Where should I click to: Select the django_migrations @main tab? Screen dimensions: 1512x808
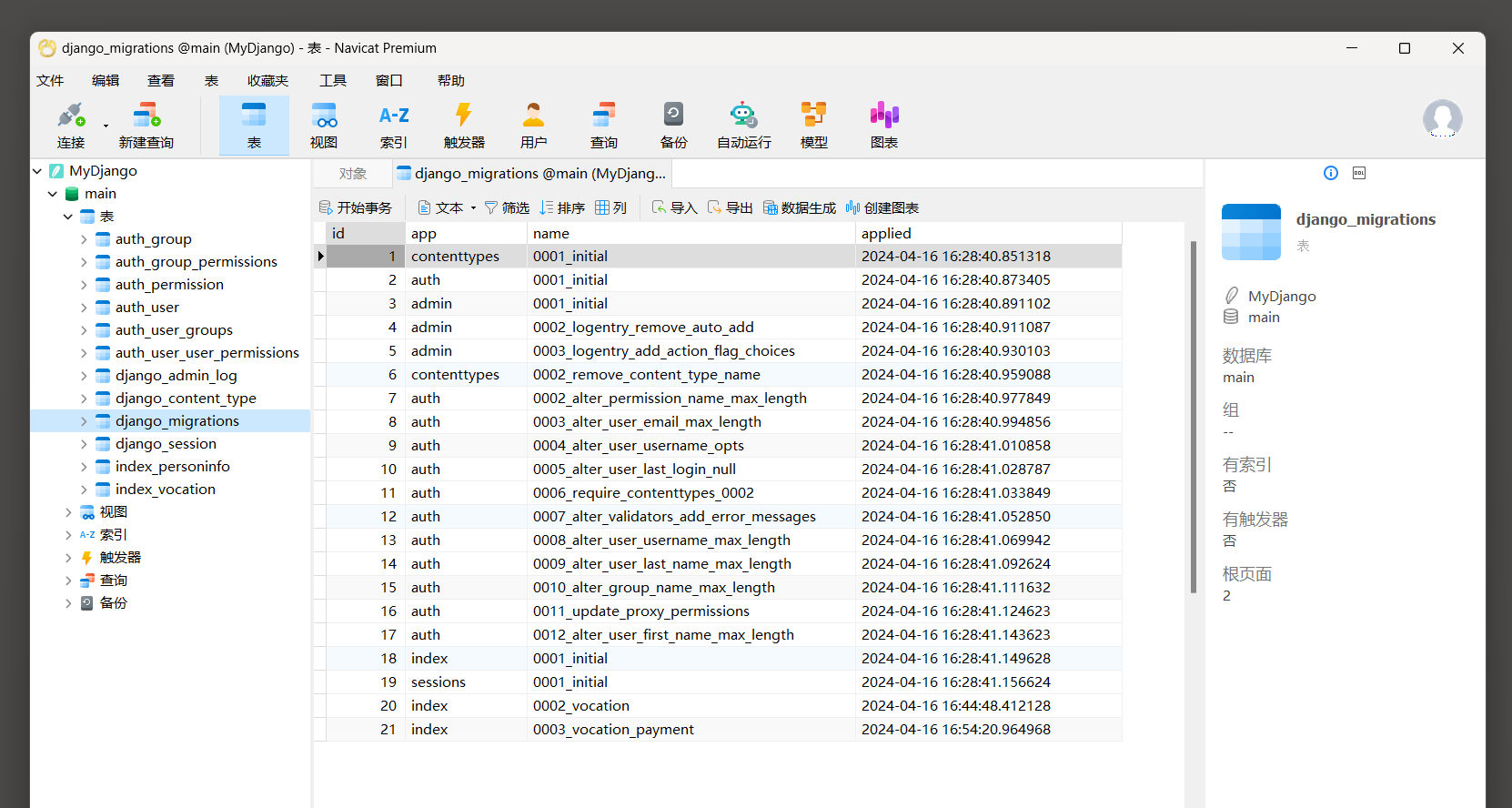532,174
